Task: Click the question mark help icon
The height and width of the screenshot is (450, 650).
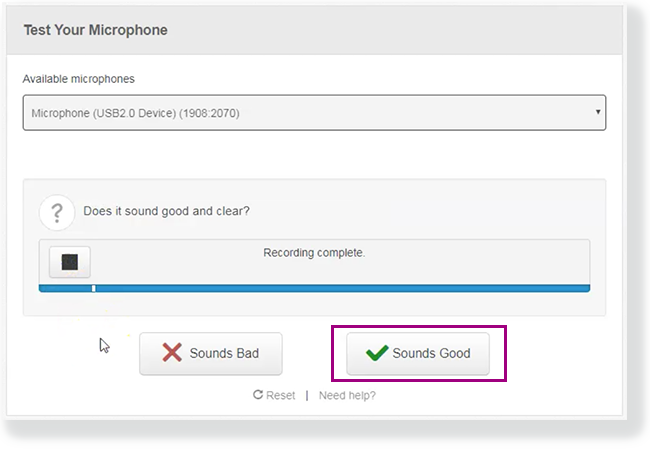Action: click(x=57, y=212)
